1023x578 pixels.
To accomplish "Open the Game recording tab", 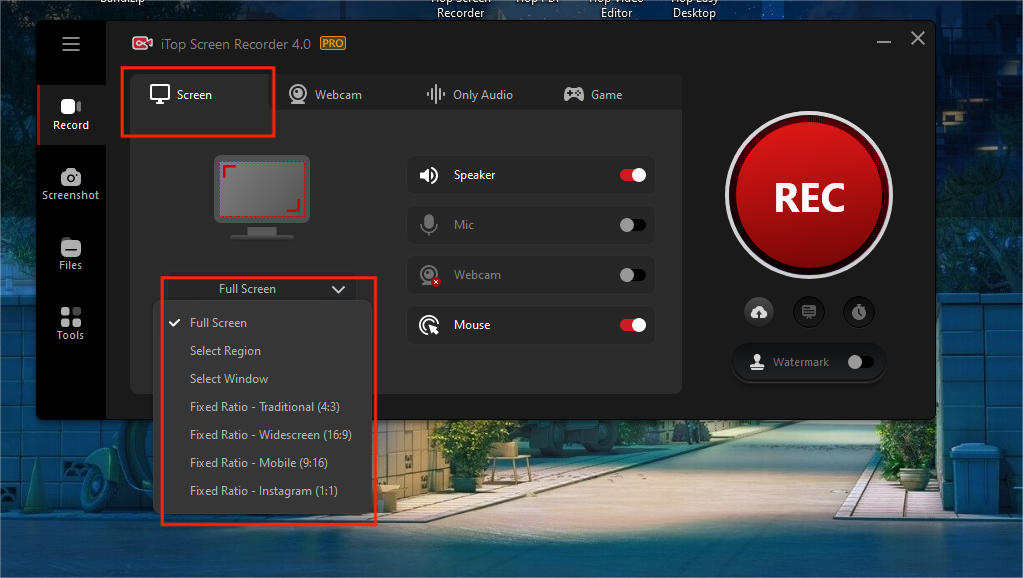I will coord(592,93).
